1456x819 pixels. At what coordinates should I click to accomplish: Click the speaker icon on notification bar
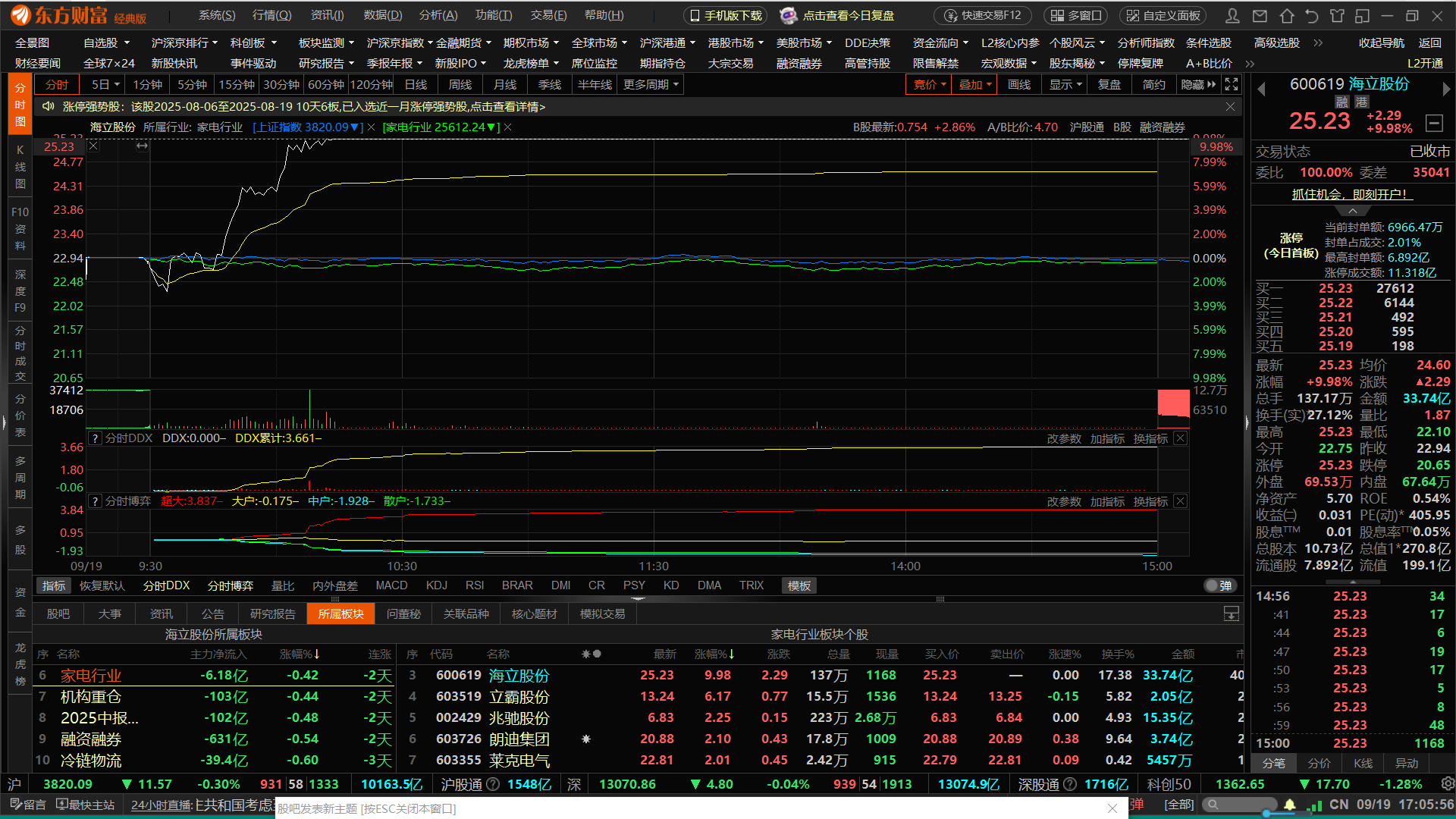click(49, 106)
